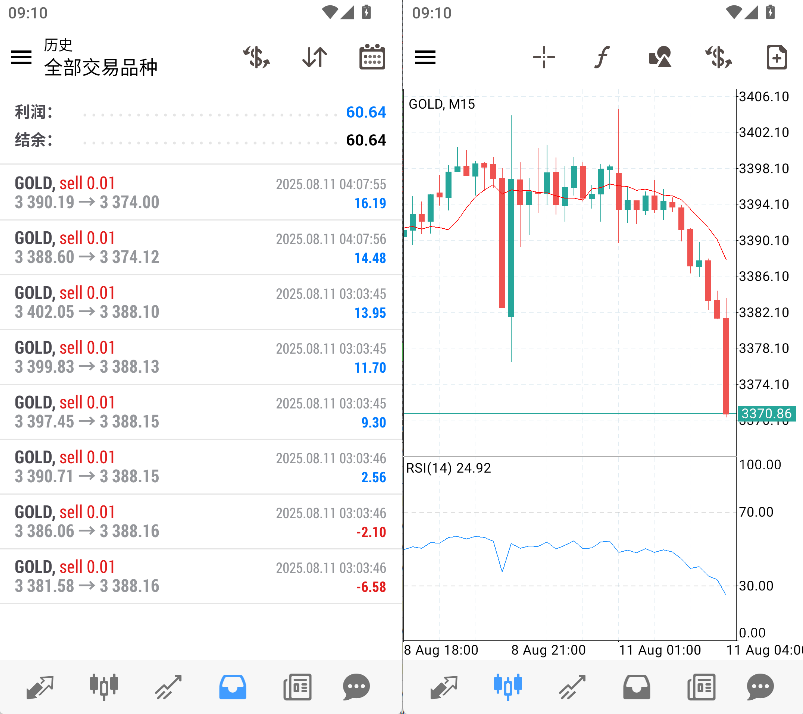Tap the RSI(14) indicator label
This screenshot has width=803, height=714.
coord(448,468)
